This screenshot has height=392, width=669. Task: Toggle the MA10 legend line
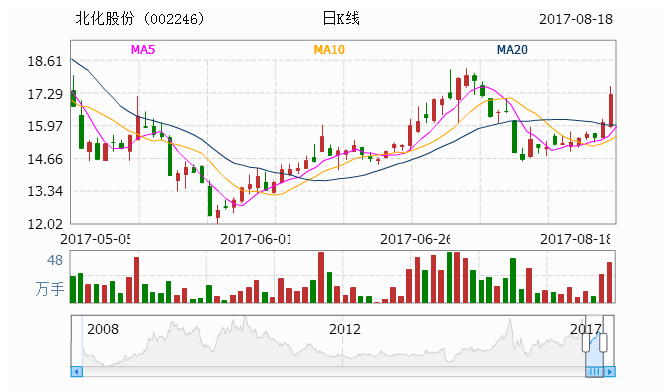pyautogui.click(x=329, y=50)
